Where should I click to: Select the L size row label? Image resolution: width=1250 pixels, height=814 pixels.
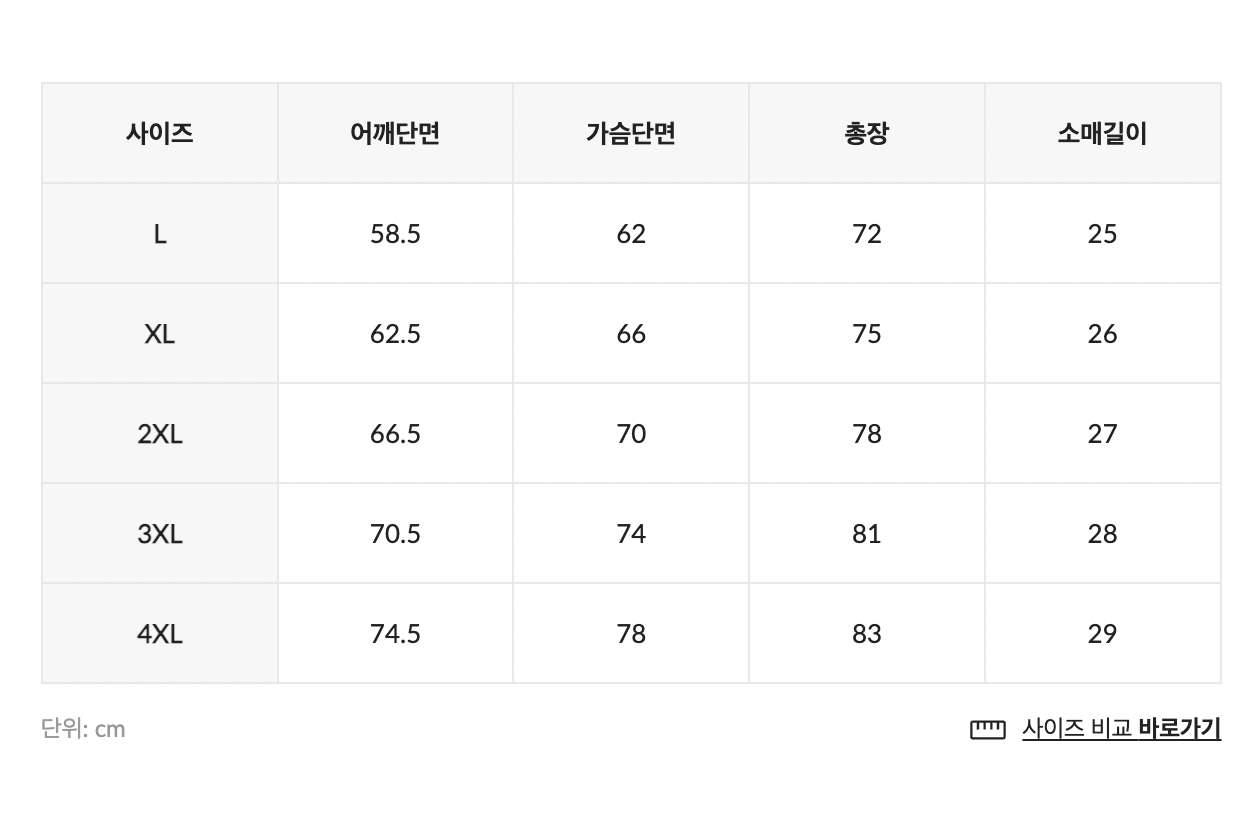(160, 234)
